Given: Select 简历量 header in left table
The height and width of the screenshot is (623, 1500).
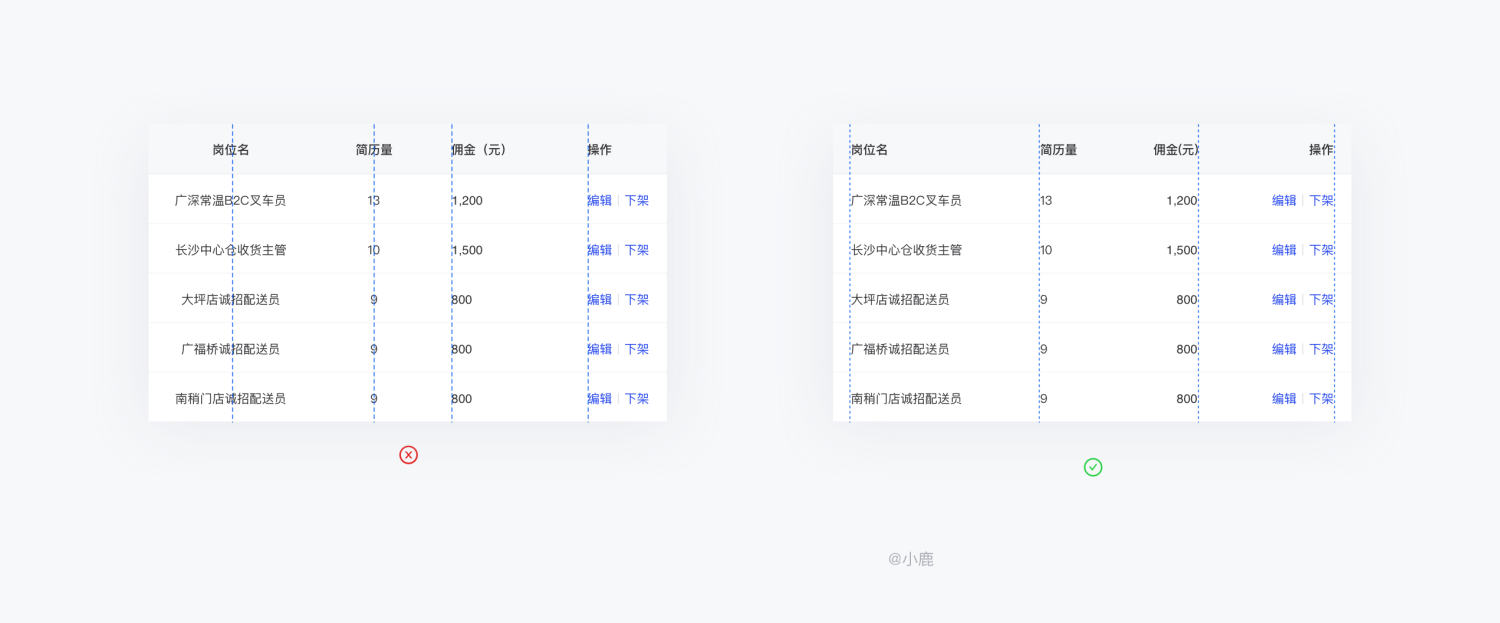Looking at the screenshot, I should pyautogui.click(x=374, y=150).
